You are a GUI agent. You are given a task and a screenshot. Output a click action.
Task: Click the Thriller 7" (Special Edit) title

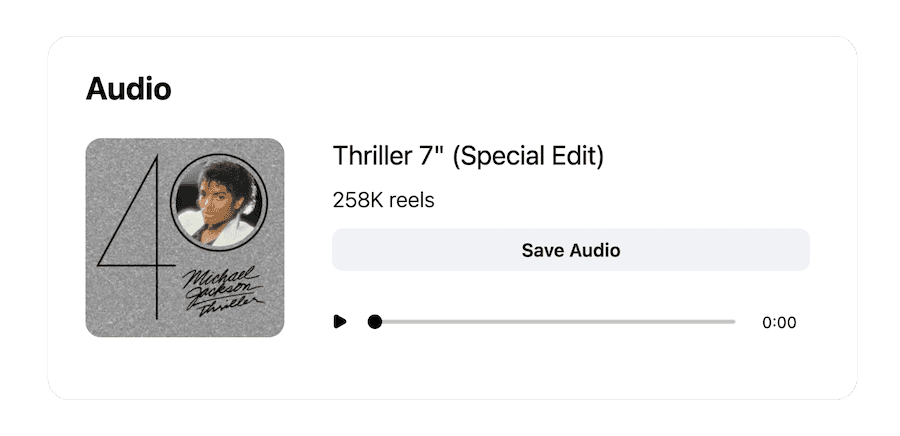(x=468, y=156)
